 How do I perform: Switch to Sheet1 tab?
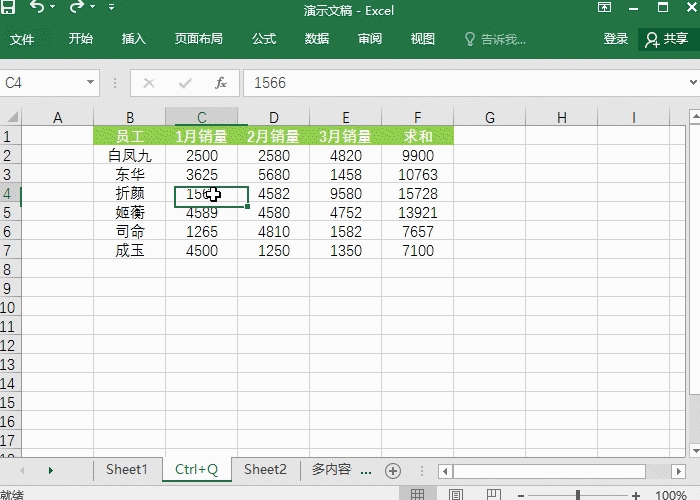(127, 470)
